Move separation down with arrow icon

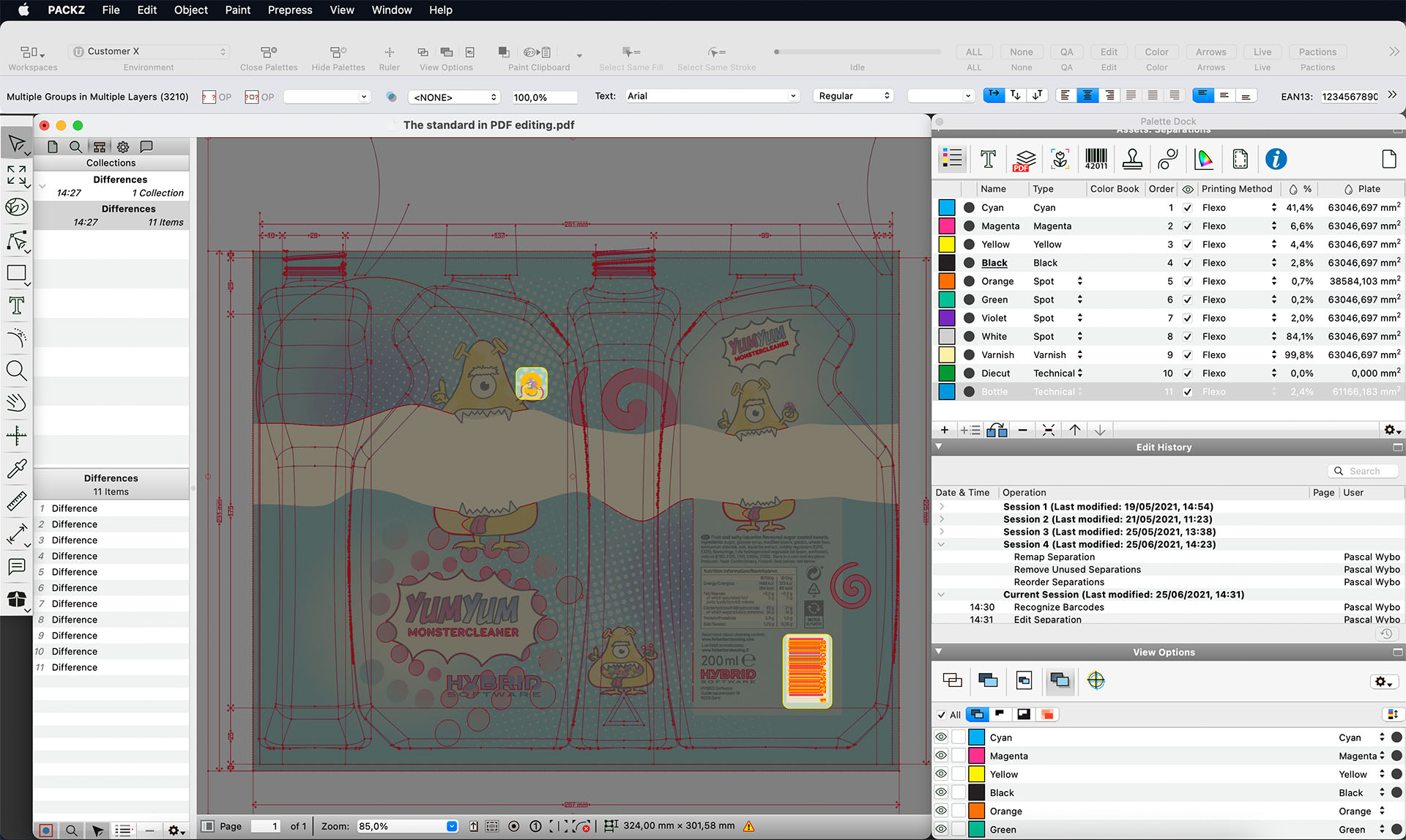coord(1100,430)
